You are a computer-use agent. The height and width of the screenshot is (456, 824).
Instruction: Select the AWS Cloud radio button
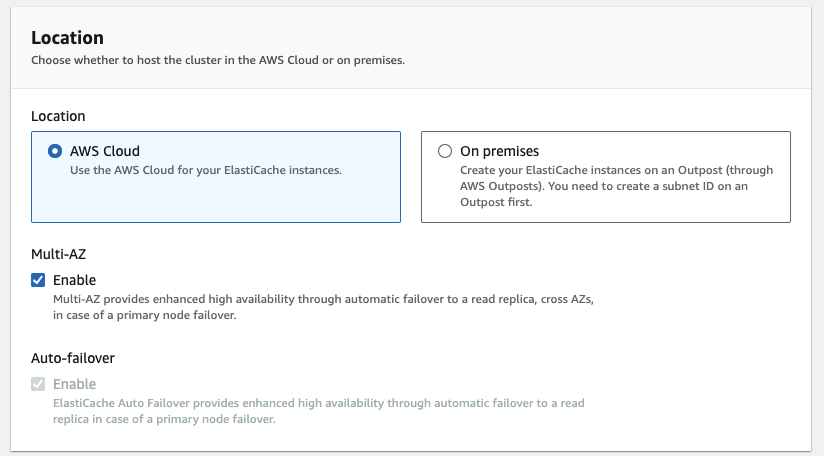point(54,152)
